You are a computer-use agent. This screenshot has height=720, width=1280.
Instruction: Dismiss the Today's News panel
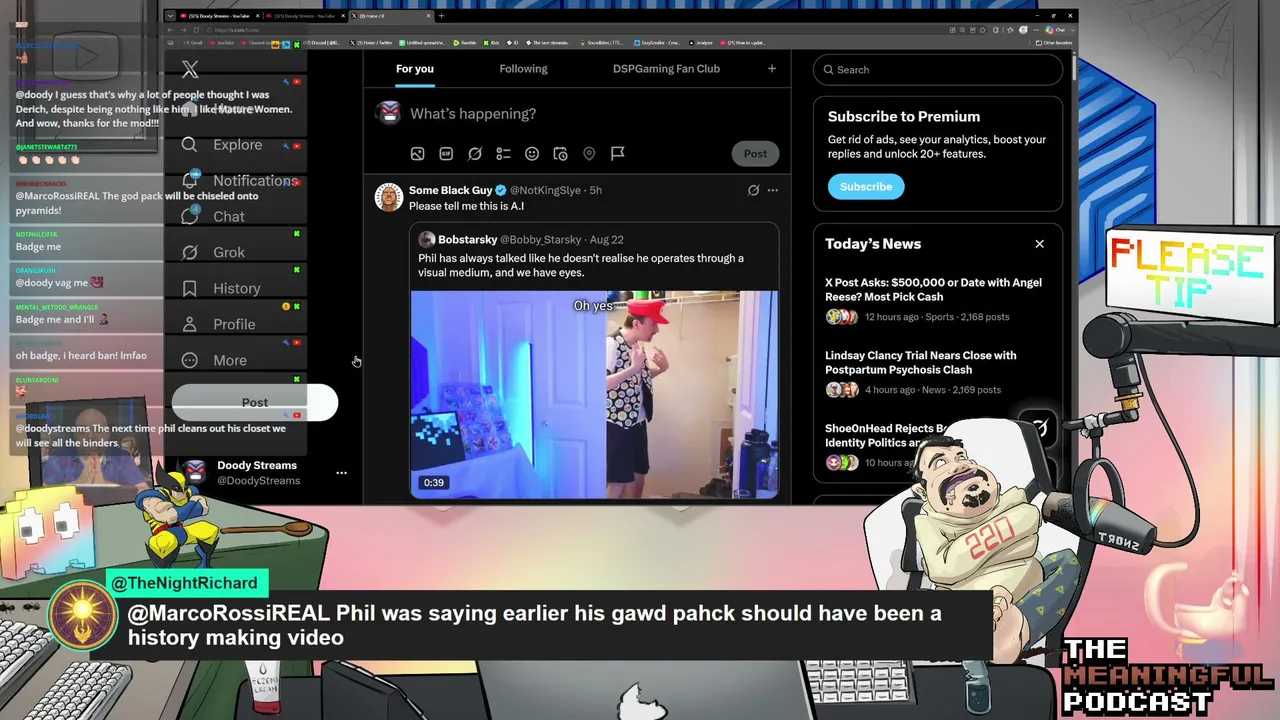coord(1039,244)
